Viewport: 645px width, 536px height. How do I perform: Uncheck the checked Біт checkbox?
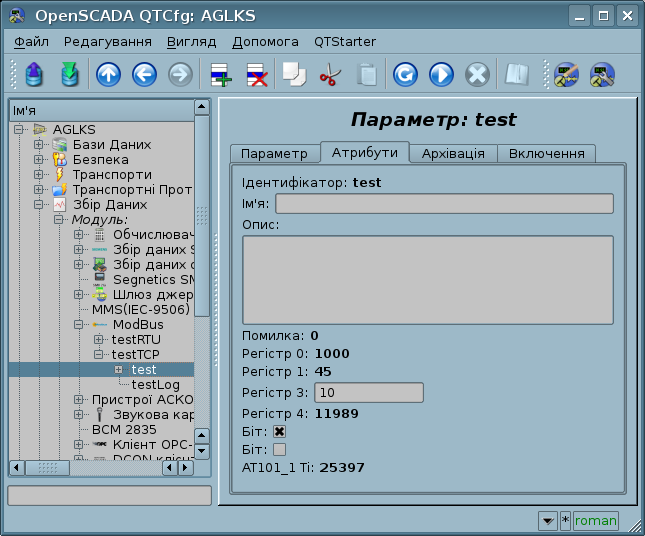point(280,431)
